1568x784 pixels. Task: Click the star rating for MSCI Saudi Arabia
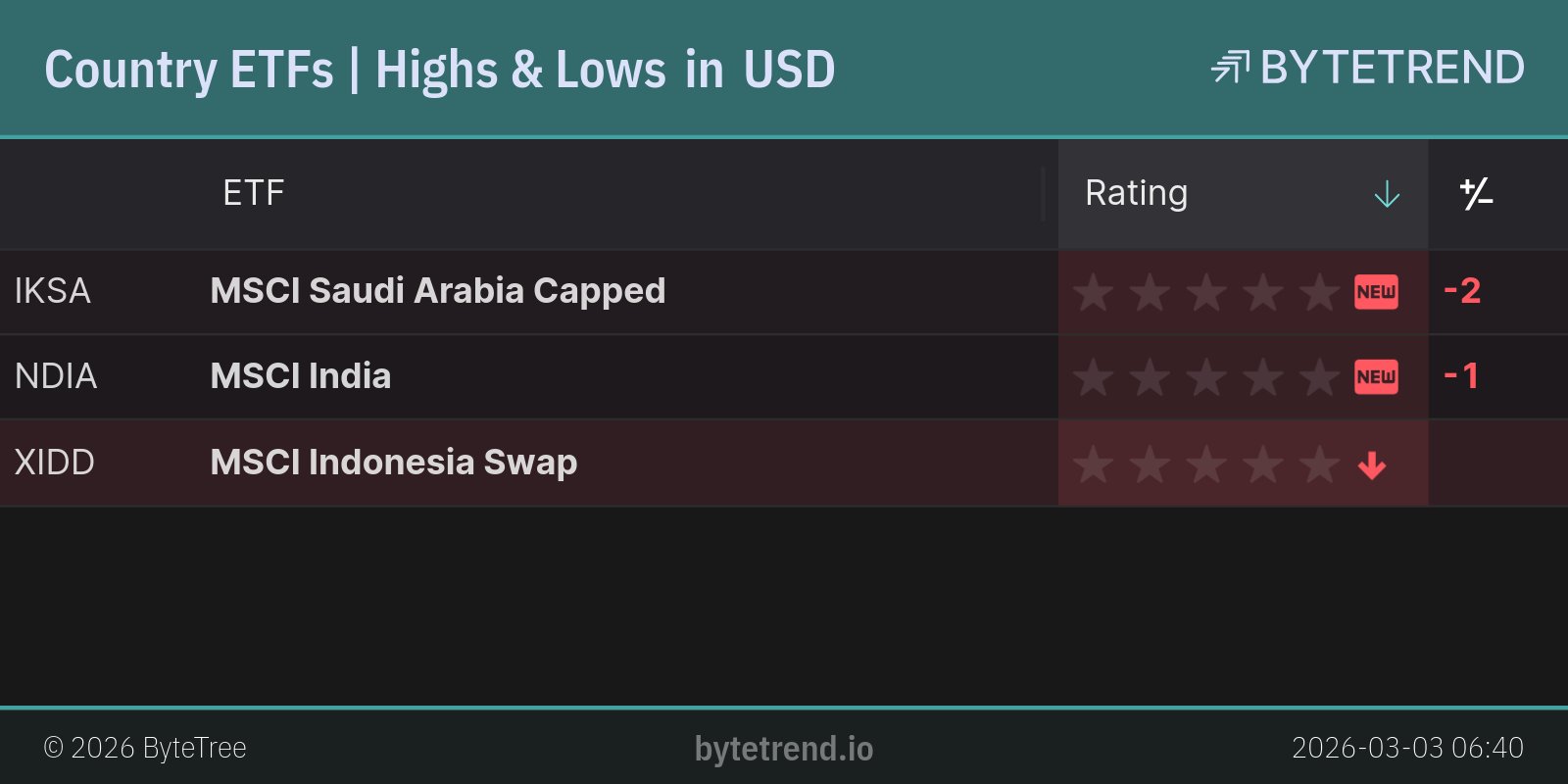pyautogui.click(x=1205, y=292)
